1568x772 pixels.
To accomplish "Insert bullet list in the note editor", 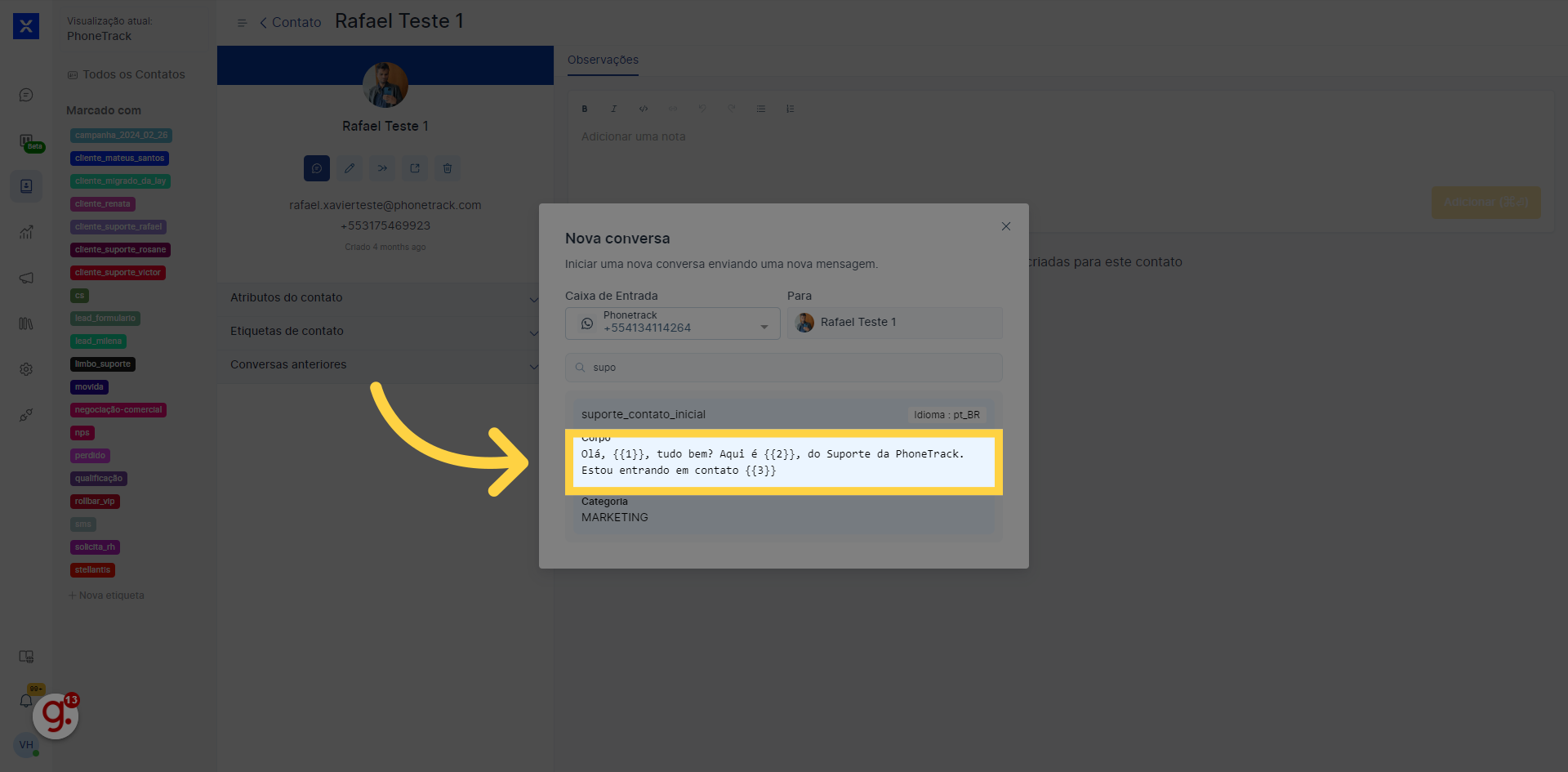I will point(761,109).
